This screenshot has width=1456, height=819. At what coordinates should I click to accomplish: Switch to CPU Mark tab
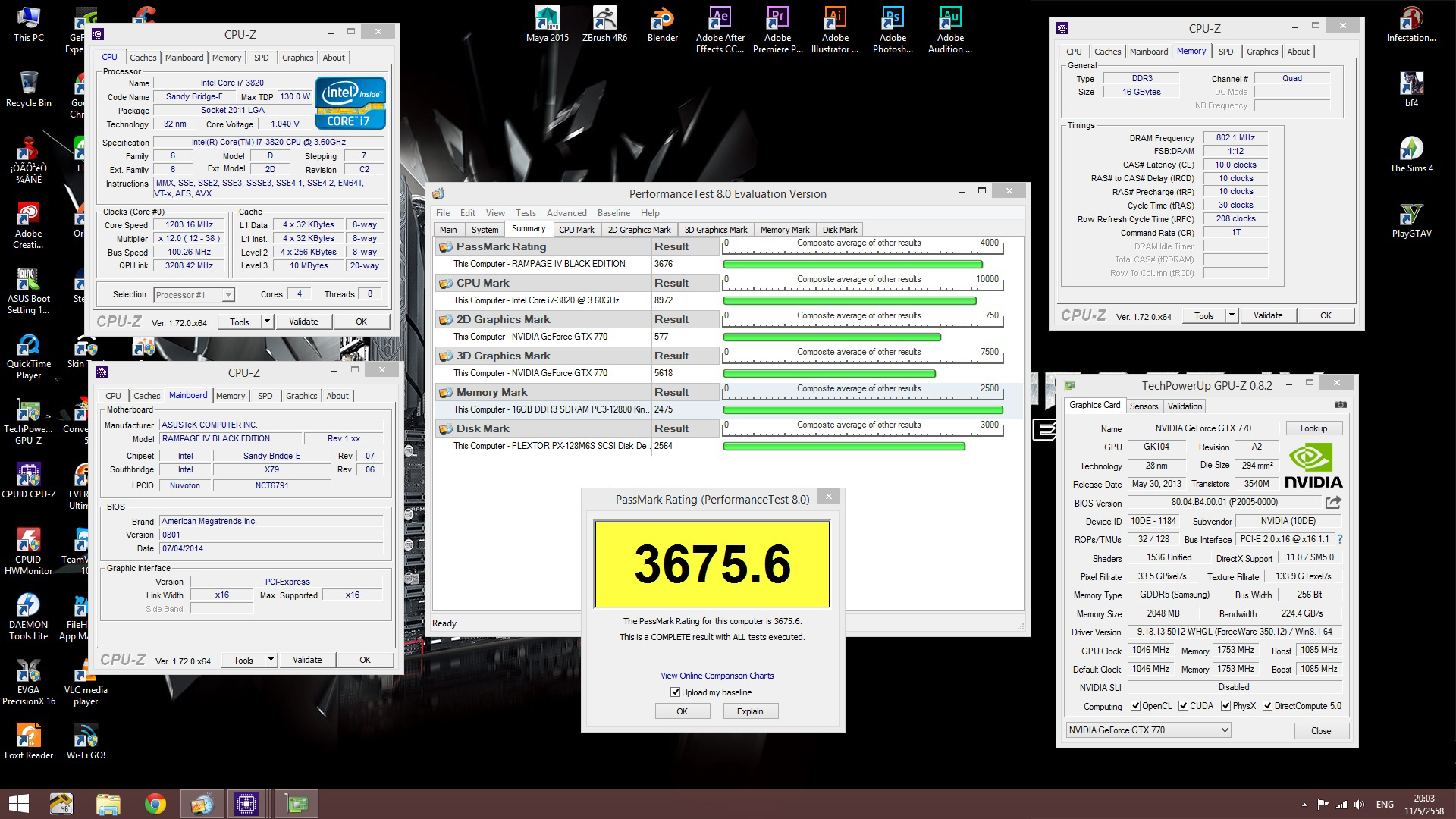(x=576, y=230)
